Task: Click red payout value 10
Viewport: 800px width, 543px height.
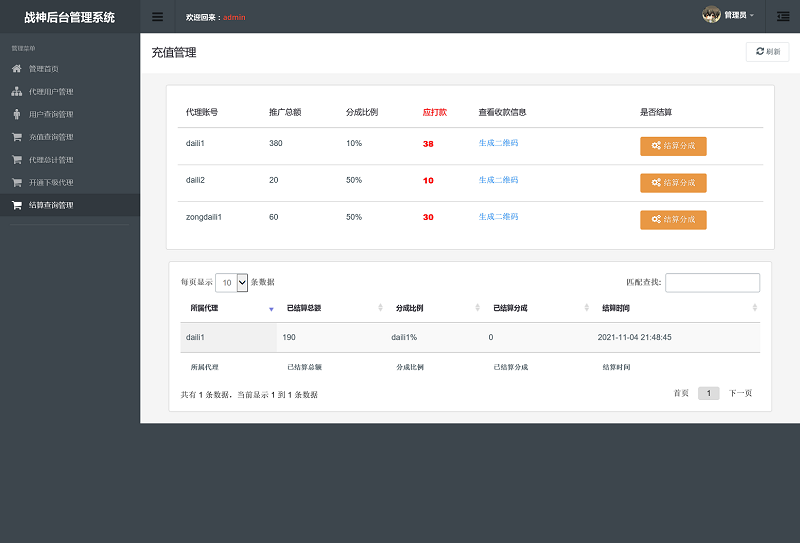Action: click(428, 181)
